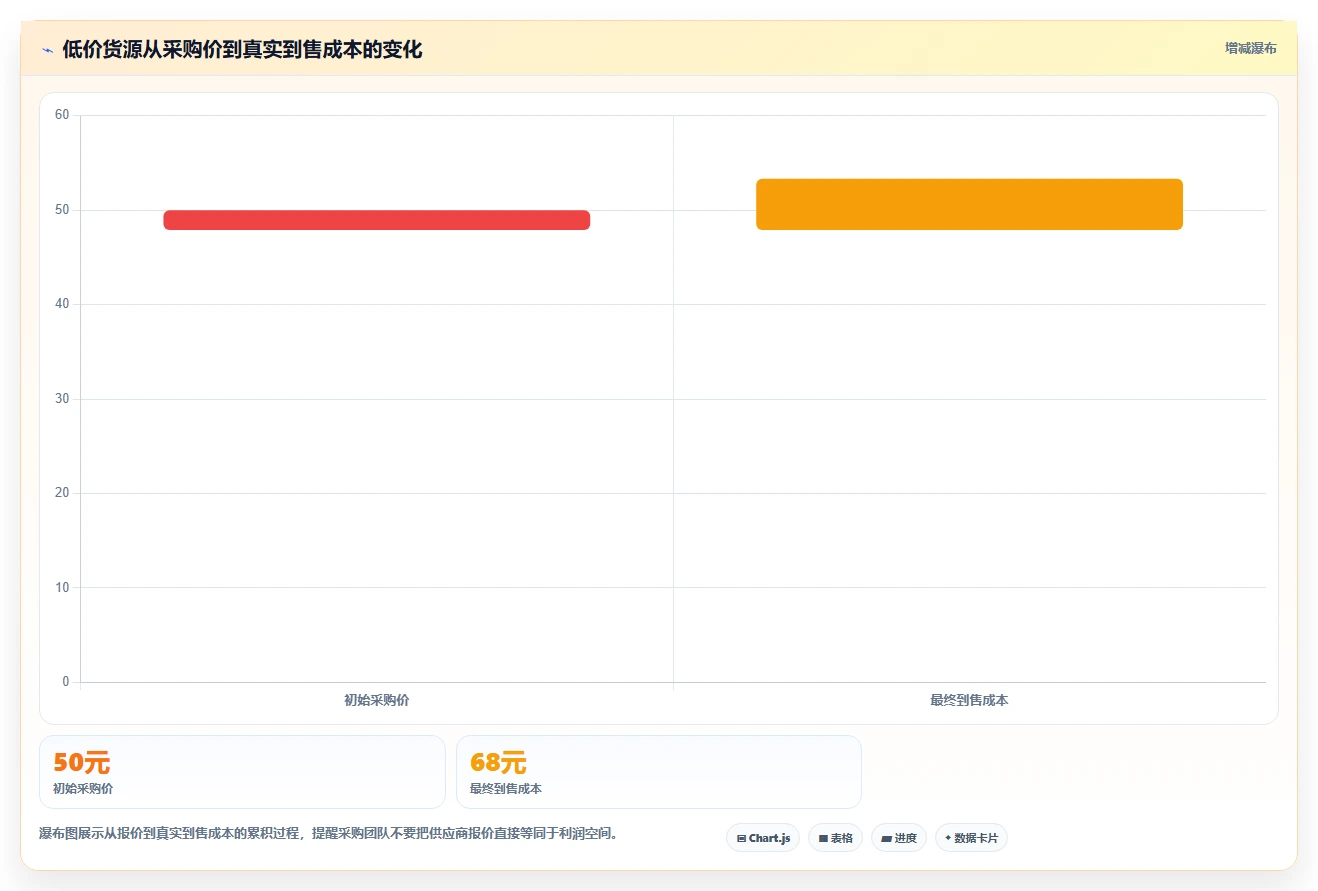Viewport: 1318px width, 891px height.
Task: Click the y-axis tick label 10
Action: coord(62,588)
